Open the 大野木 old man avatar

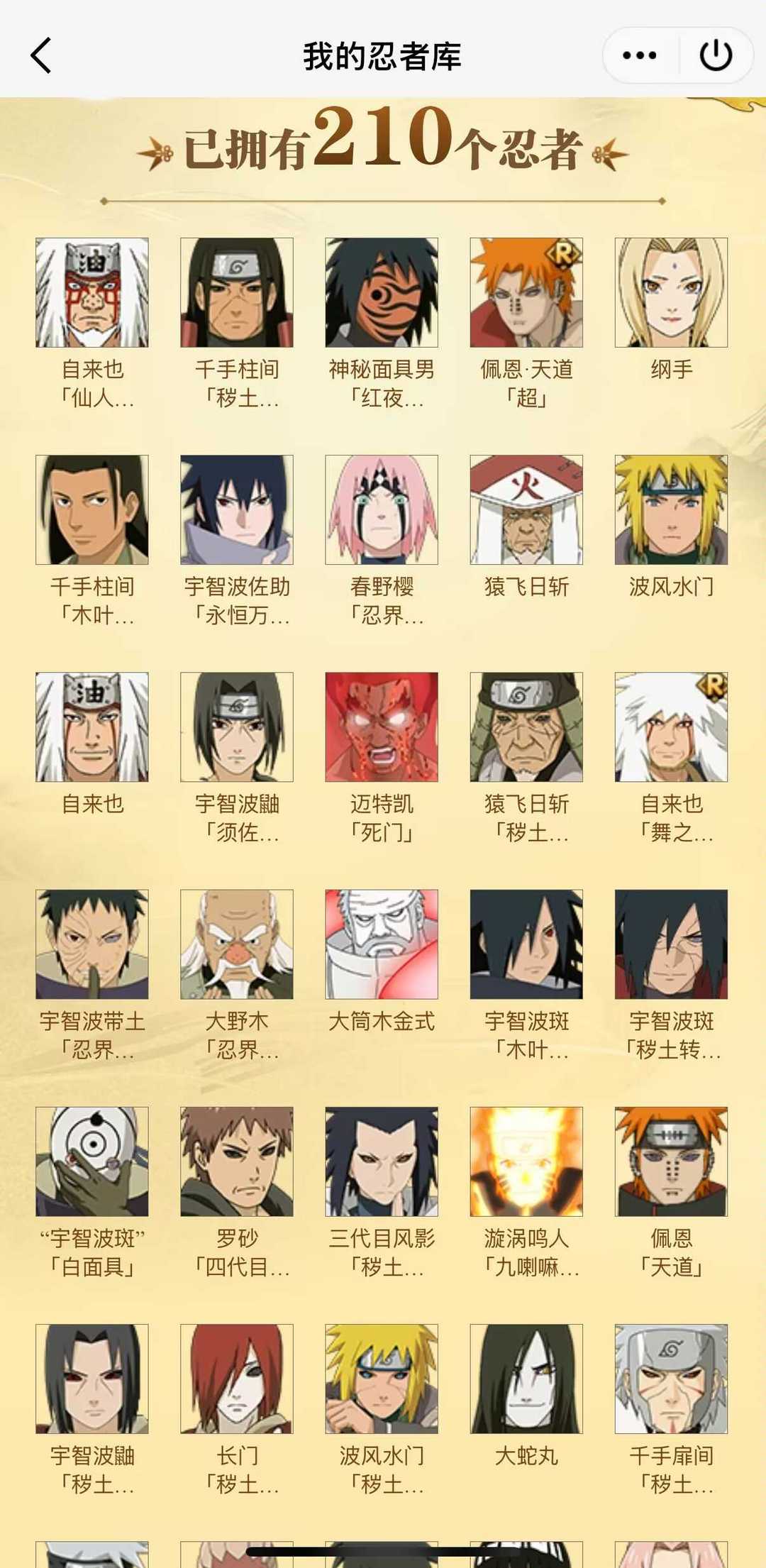coord(237,944)
